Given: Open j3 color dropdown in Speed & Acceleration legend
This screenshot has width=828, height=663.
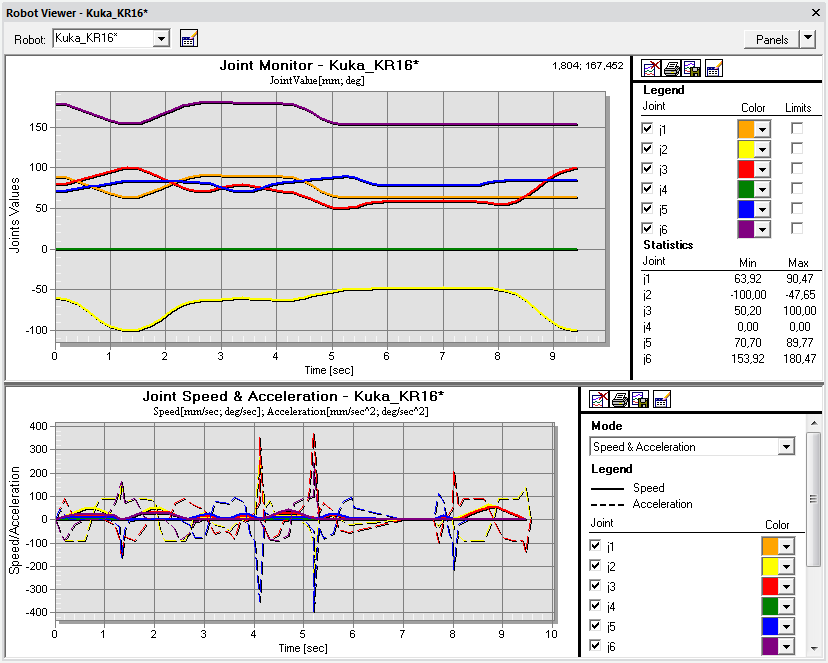Looking at the screenshot, I should click(786, 587).
